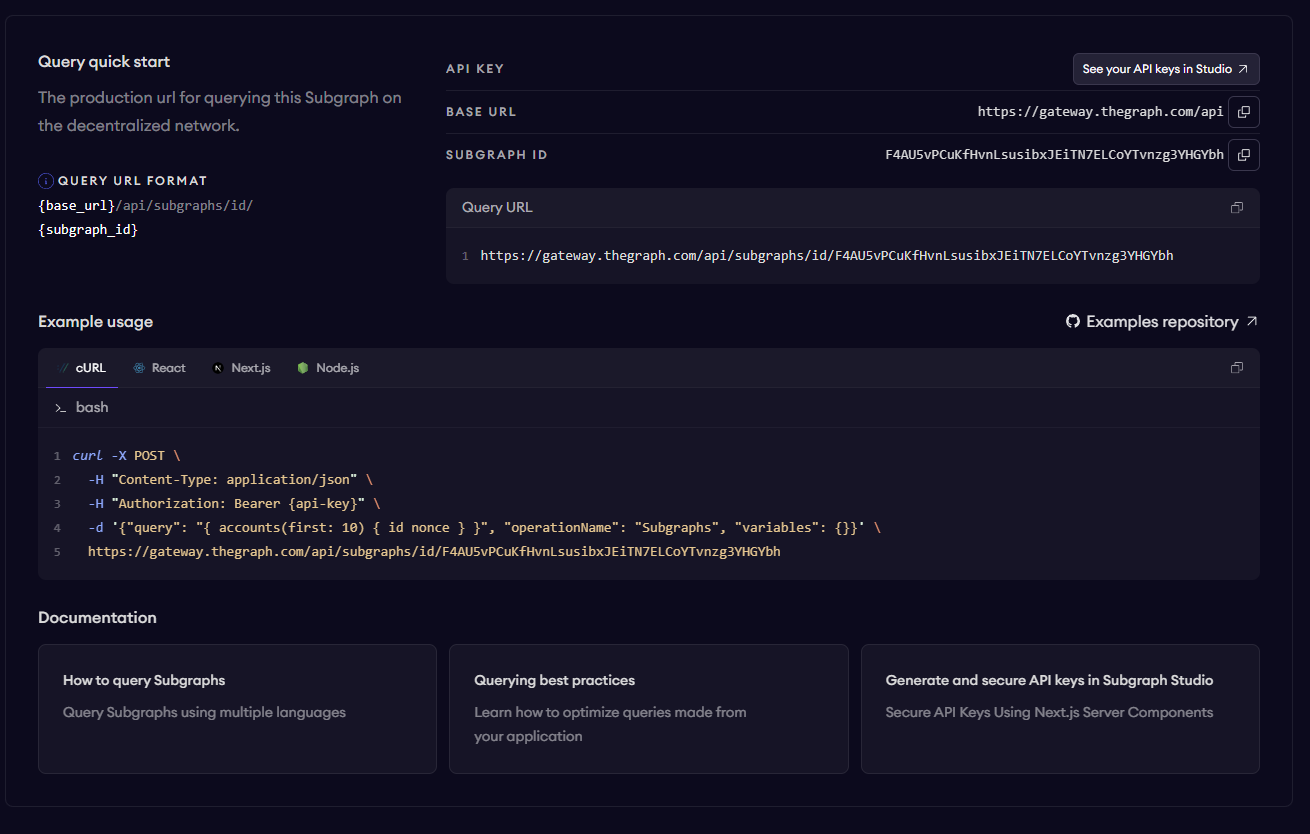Open See your API keys in Studio
Viewport: 1310px width, 834px height.
(1166, 69)
